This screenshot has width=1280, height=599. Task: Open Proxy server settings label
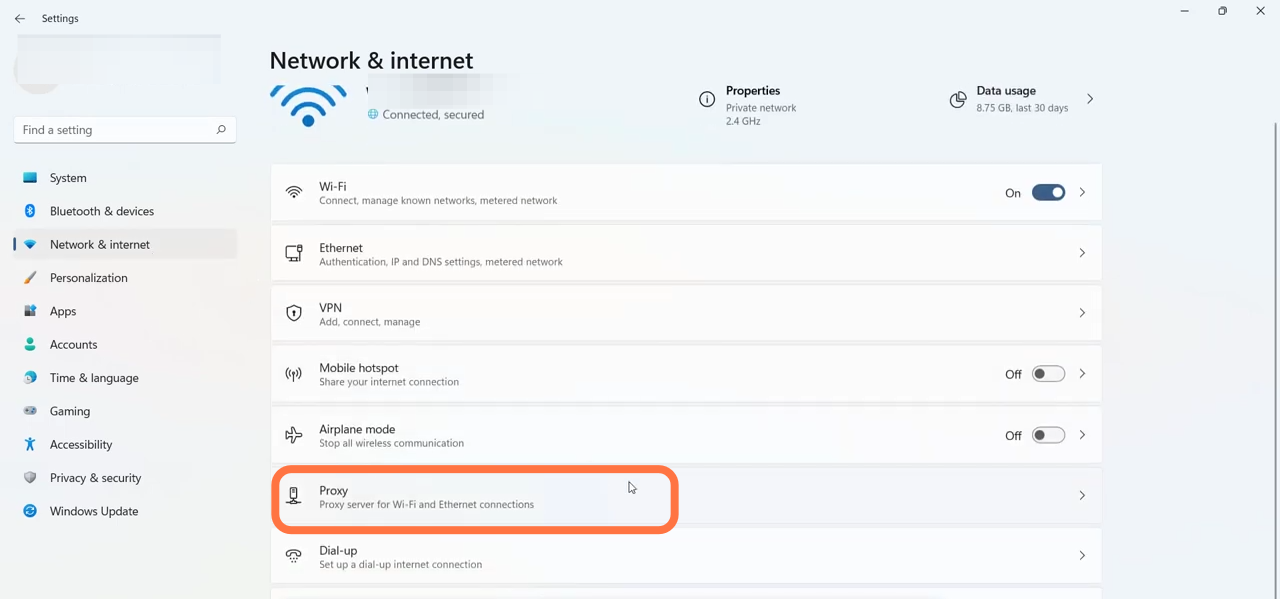(334, 490)
